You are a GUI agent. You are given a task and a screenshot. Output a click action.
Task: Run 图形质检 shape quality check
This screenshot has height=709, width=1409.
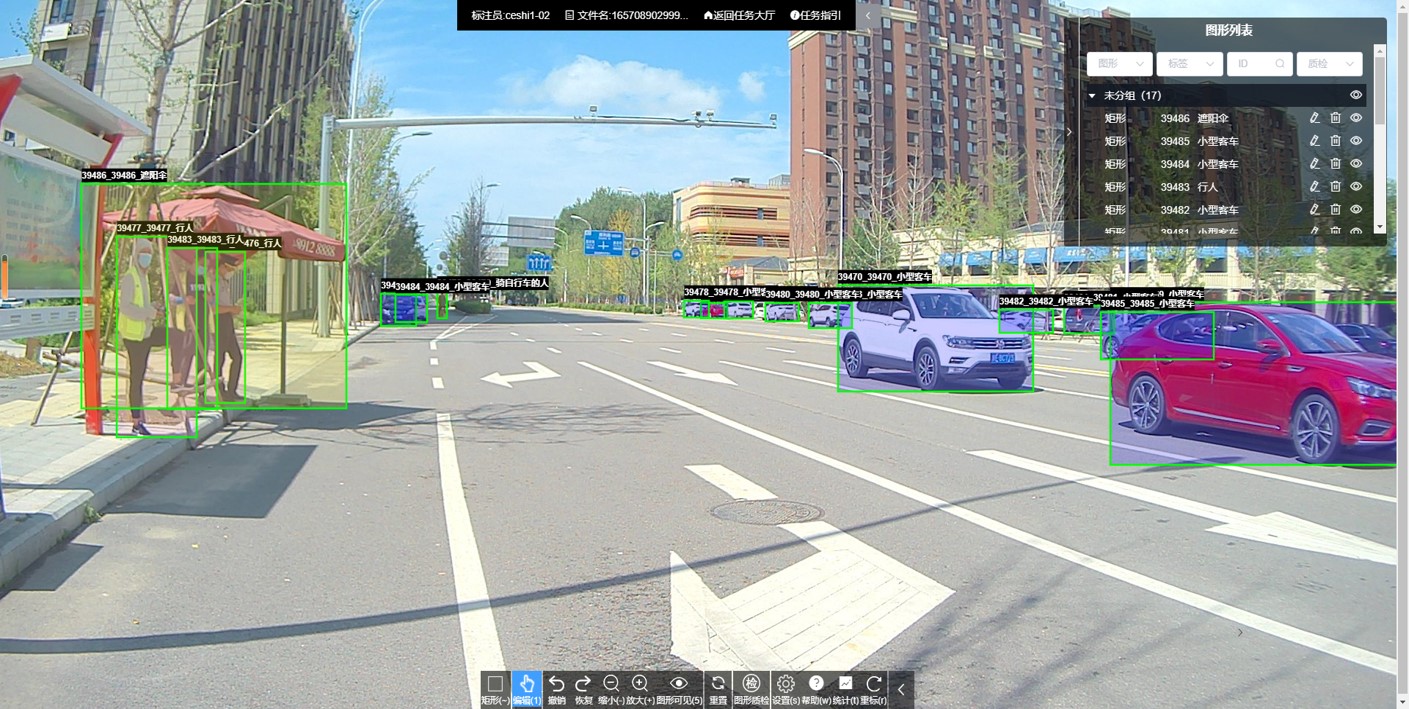pos(751,685)
